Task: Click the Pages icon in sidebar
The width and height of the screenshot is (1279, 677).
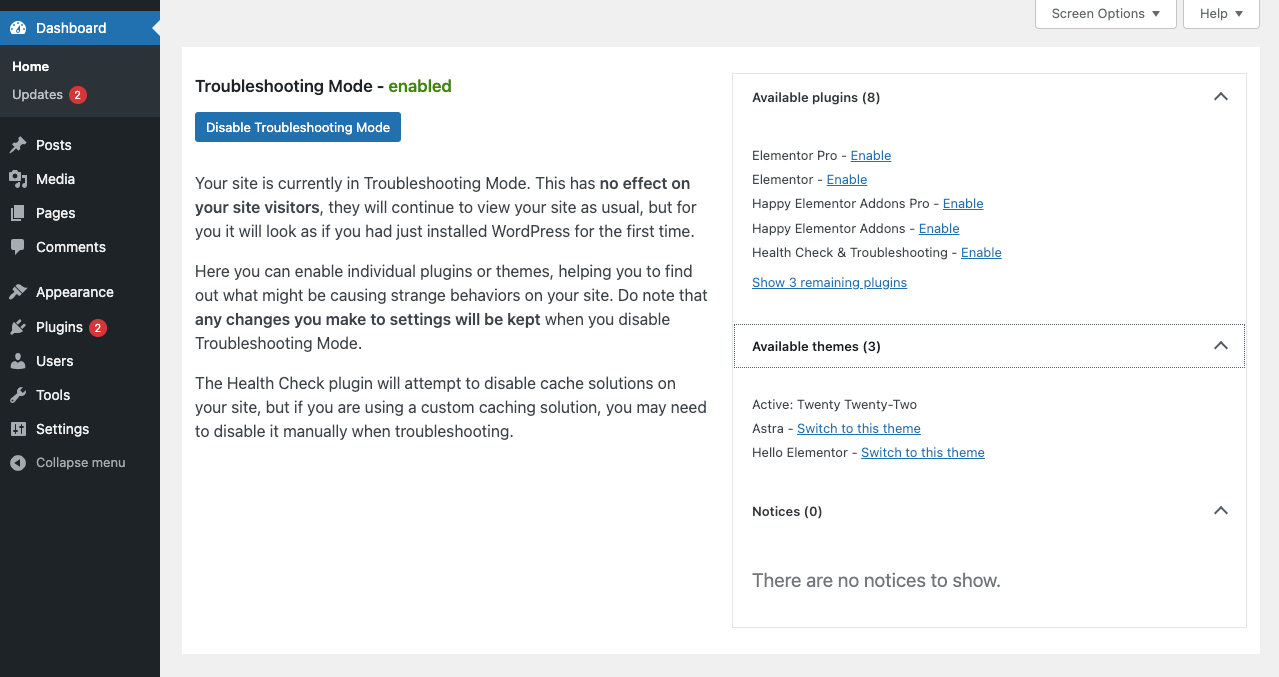Action: pyautogui.click(x=18, y=213)
